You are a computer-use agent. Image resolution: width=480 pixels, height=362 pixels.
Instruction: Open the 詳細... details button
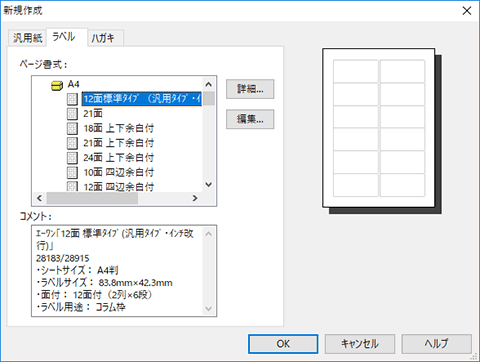point(250,89)
